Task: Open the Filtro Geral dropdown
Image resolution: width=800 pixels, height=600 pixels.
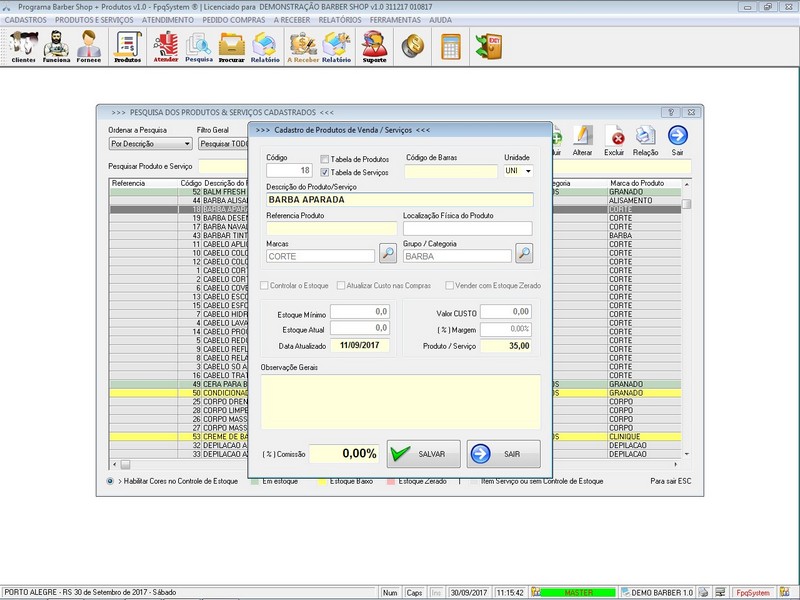Action: pyautogui.click(x=222, y=144)
